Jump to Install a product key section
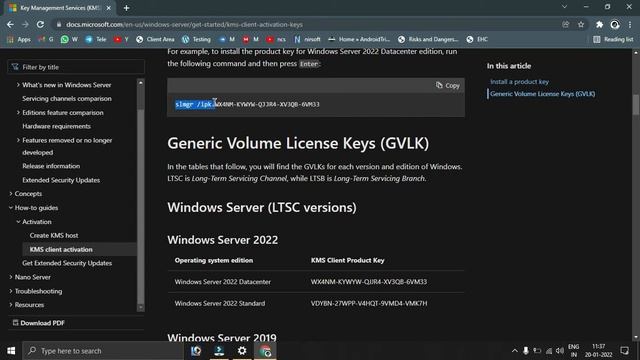This screenshot has width=640, height=360. (x=519, y=82)
